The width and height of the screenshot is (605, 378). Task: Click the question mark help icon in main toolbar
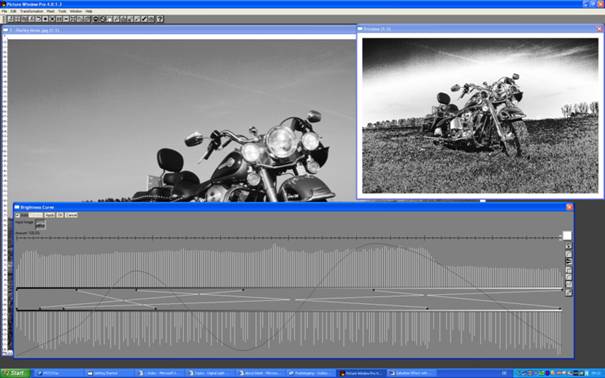coord(160,19)
